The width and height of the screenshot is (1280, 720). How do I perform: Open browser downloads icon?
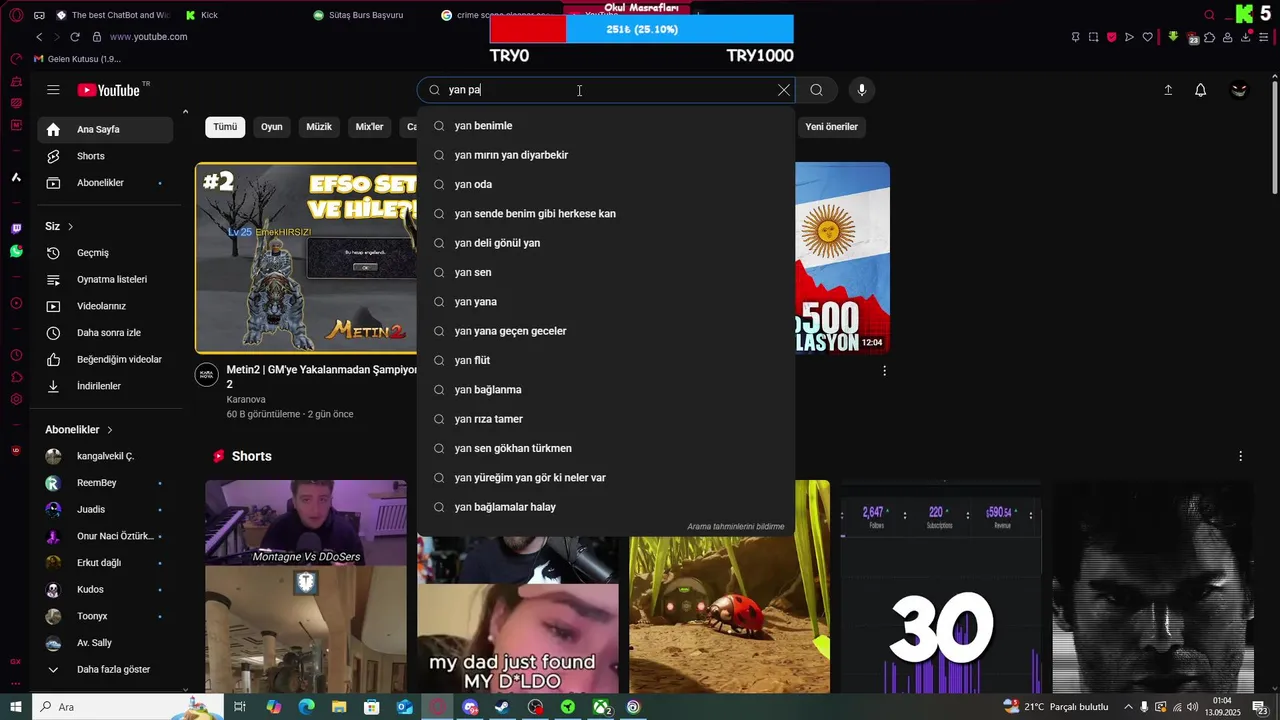[x=1247, y=37]
